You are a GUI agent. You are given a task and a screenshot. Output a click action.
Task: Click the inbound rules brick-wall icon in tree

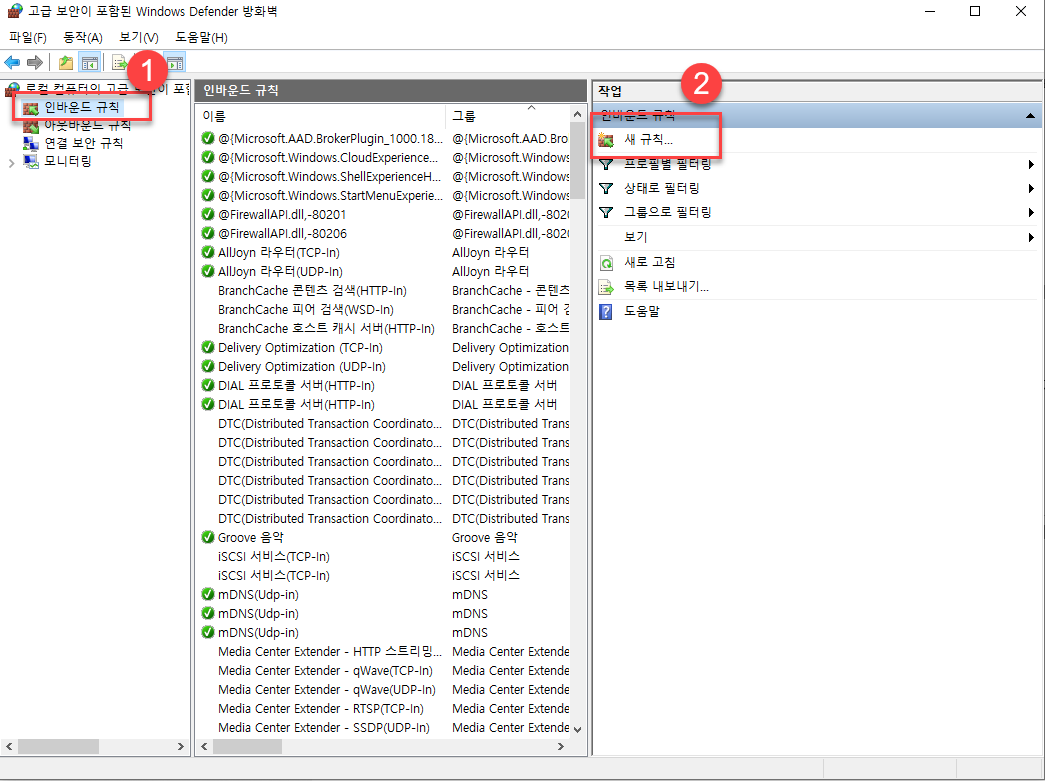(x=31, y=107)
